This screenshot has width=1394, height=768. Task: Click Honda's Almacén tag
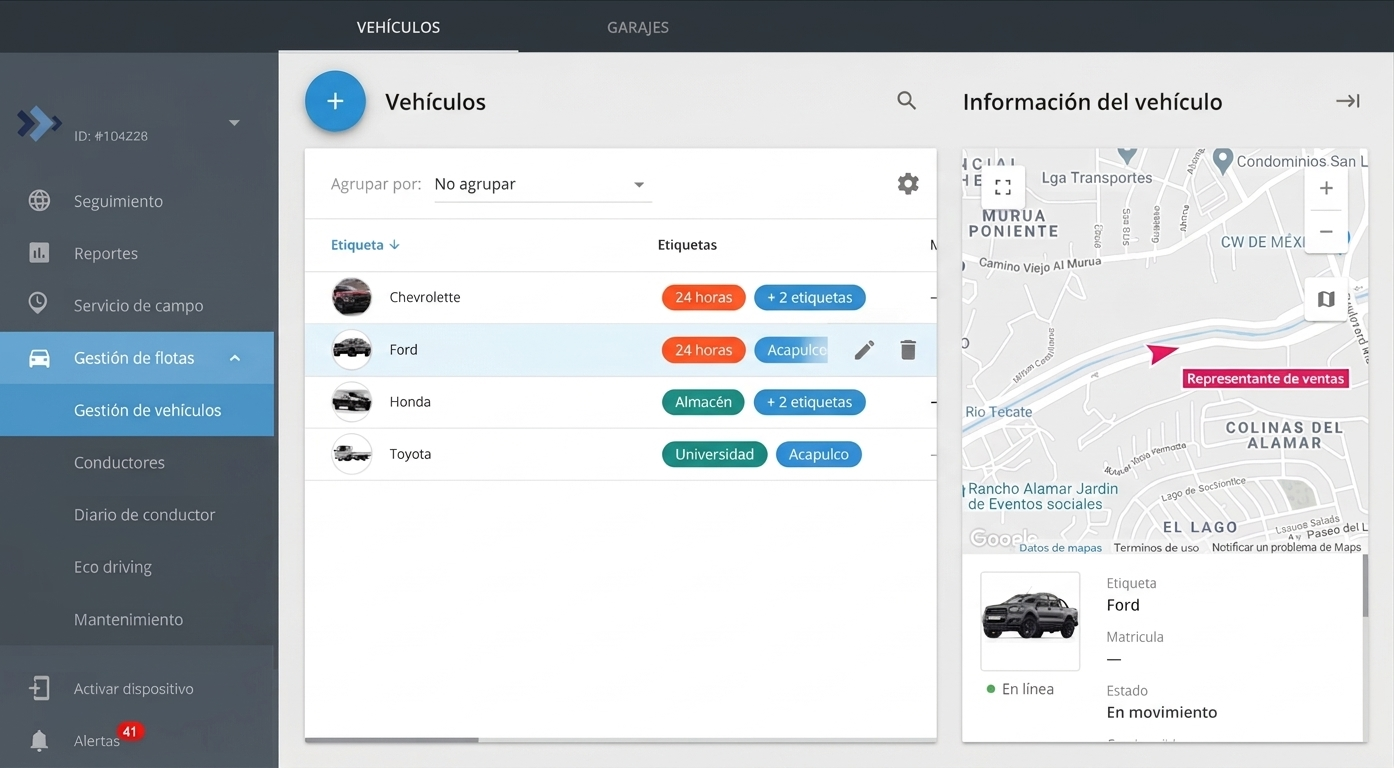point(703,402)
